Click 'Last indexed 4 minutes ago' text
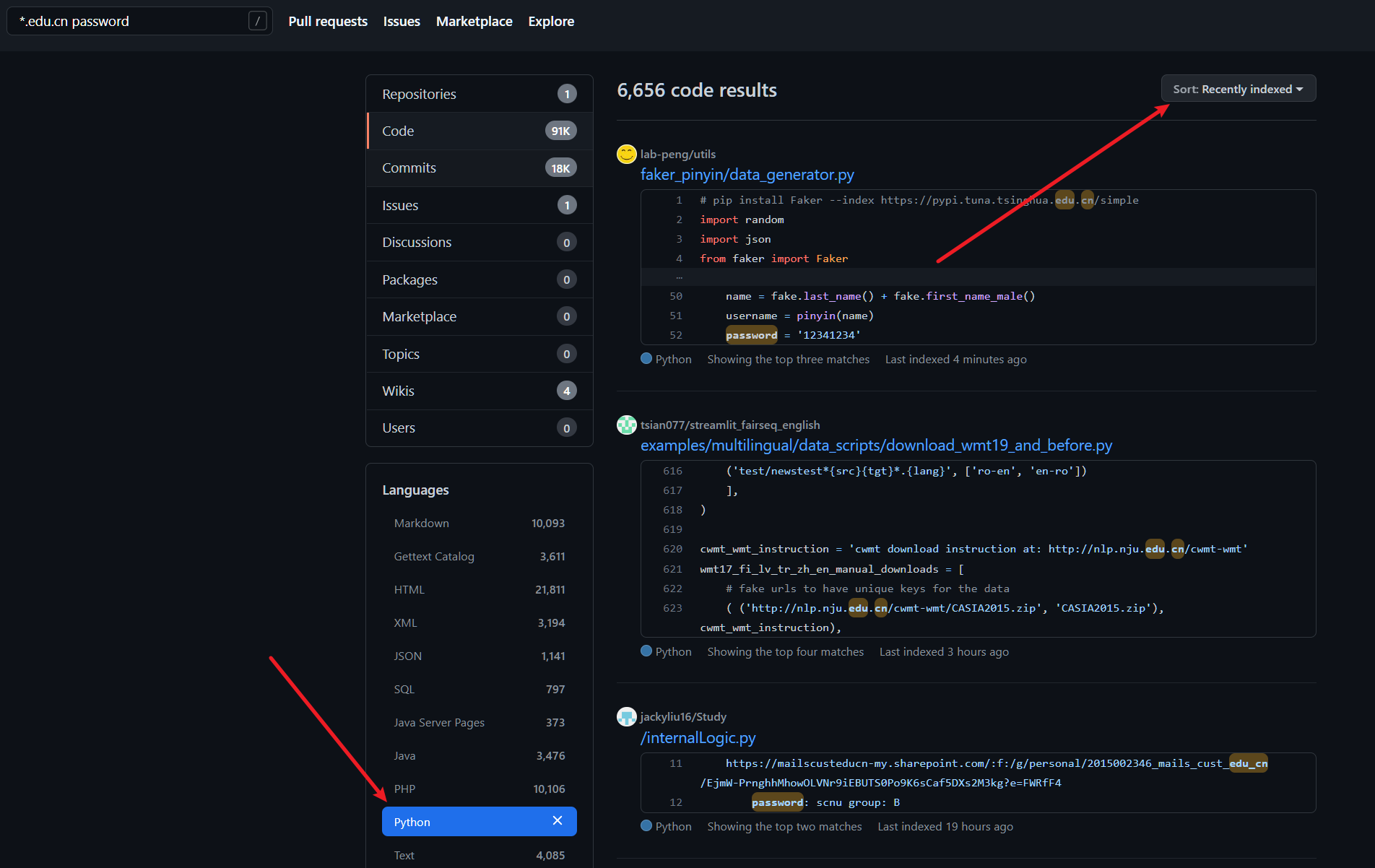This screenshot has height=868, width=1375. pos(955,360)
